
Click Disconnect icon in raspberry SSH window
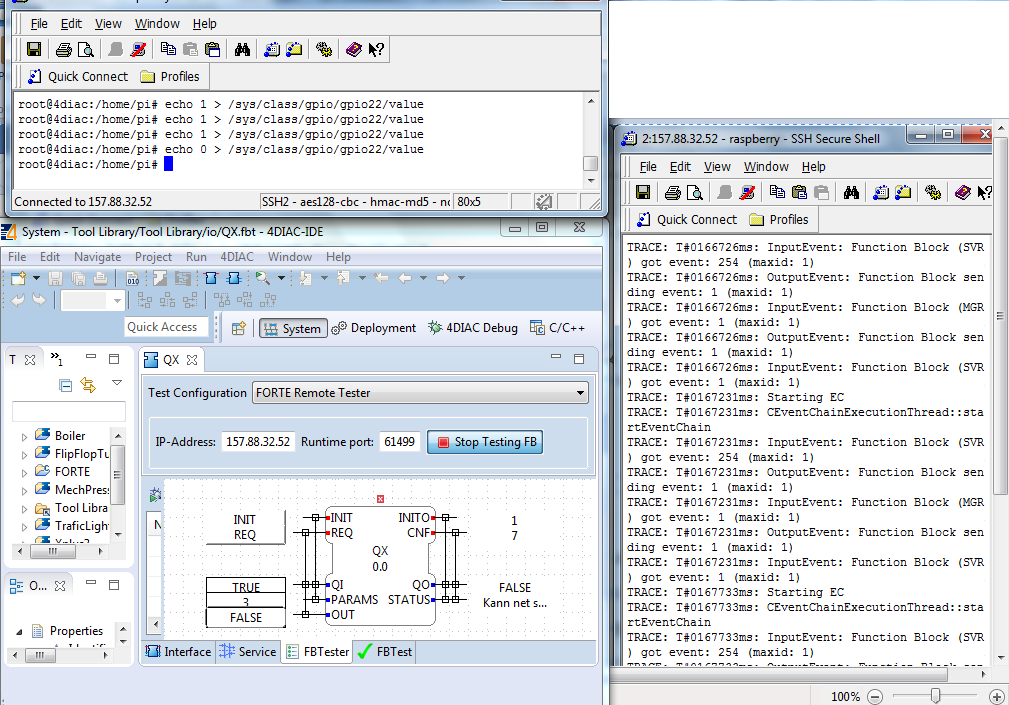(x=747, y=192)
